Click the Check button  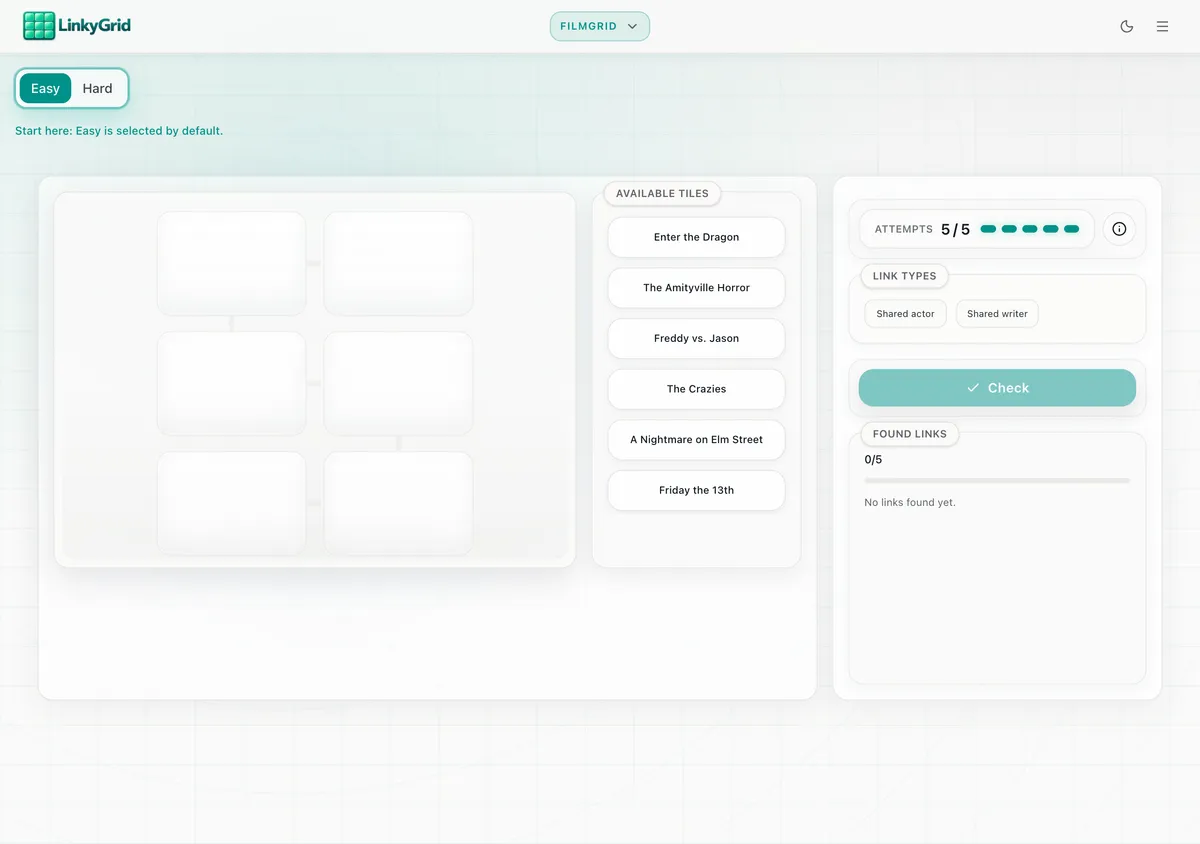click(997, 388)
